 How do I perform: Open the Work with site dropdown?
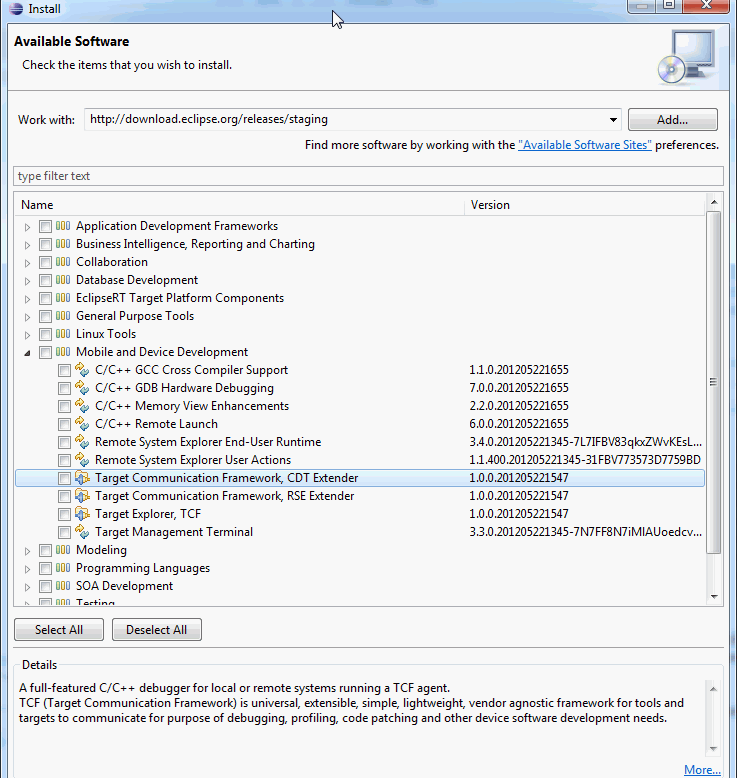pyautogui.click(x=613, y=120)
